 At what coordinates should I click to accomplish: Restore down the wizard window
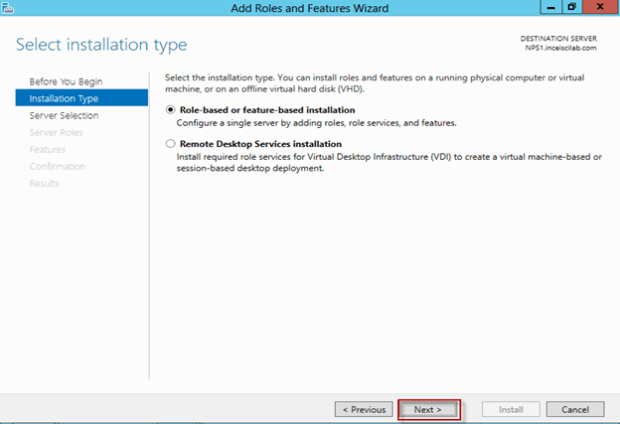click(x=570, y=8)
